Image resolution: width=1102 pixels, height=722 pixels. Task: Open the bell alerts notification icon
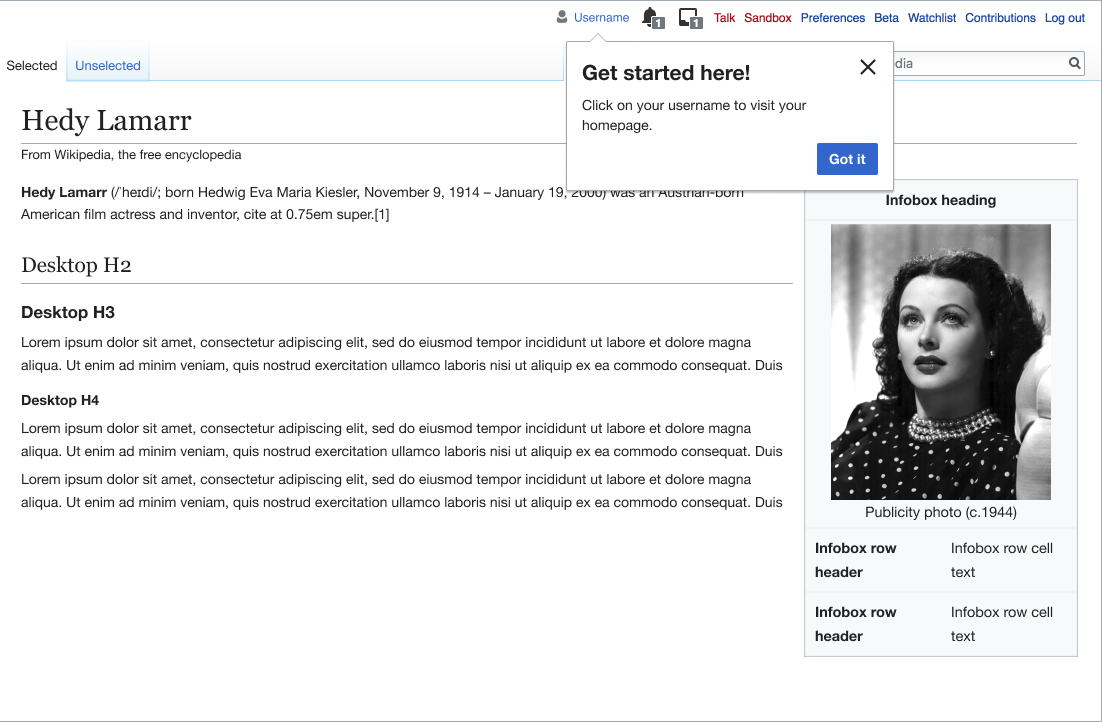click(x=651, y=17)
